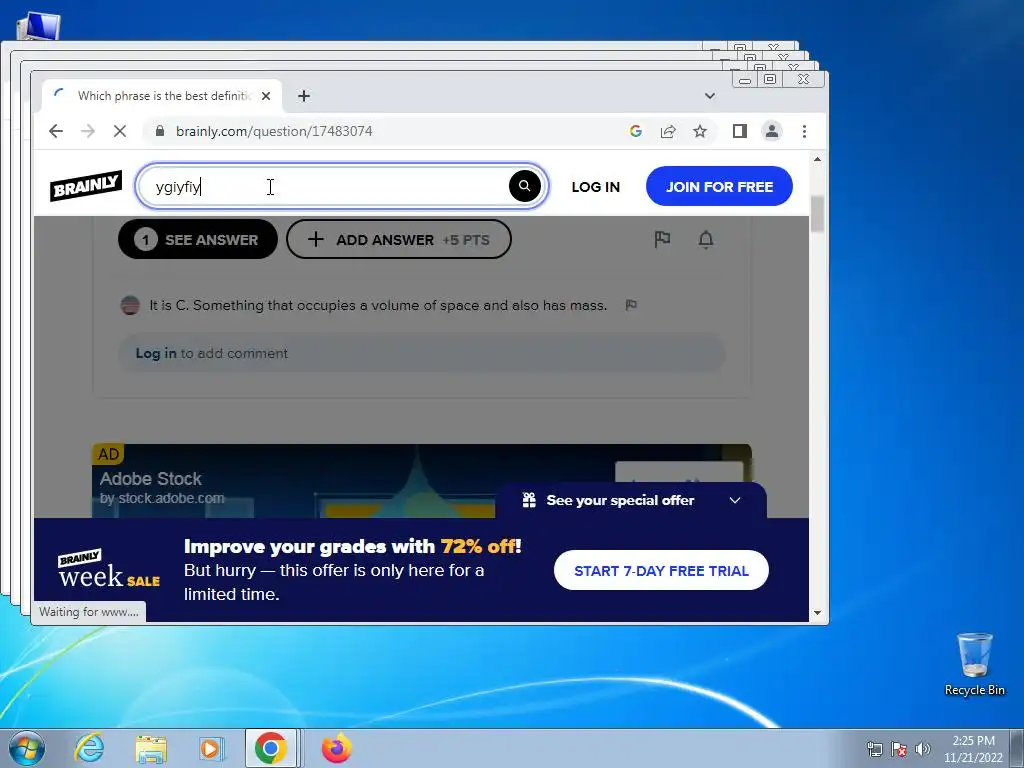The width and height of the screenshot is (1024, 768).
Task: Click the gift icon in special offer
Action: coord(529,500)
